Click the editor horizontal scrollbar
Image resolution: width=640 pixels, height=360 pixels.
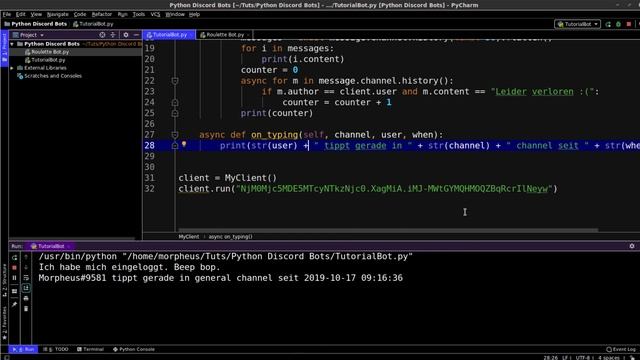click(388, 230)
